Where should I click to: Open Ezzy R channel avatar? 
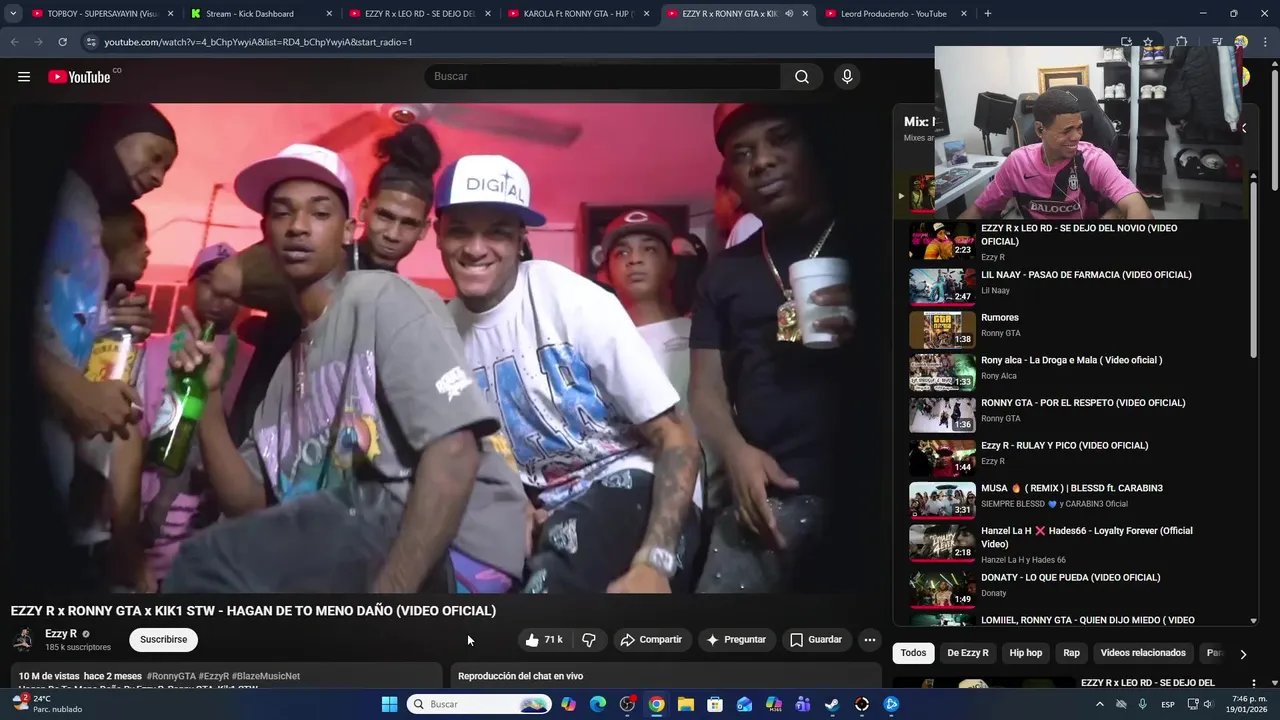[23, 640]
